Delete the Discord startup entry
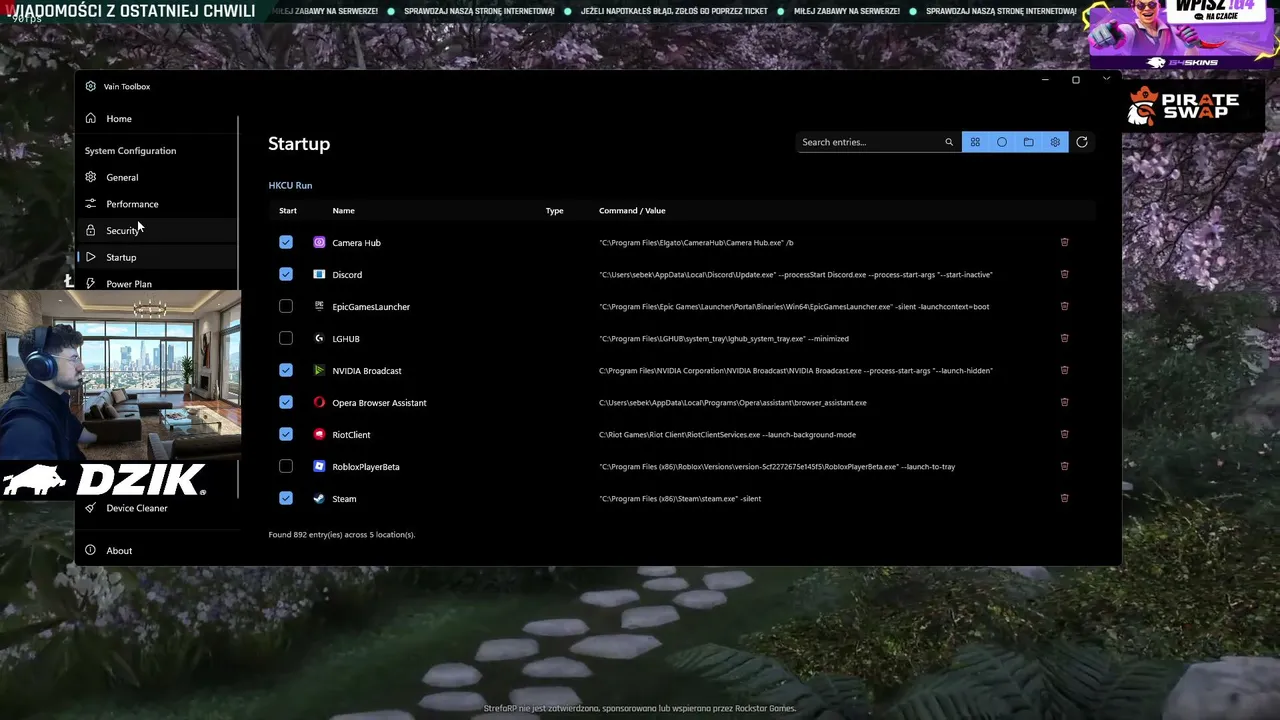The height and width of the screenshot is (720, 1280). click(x=1064, y=274)
